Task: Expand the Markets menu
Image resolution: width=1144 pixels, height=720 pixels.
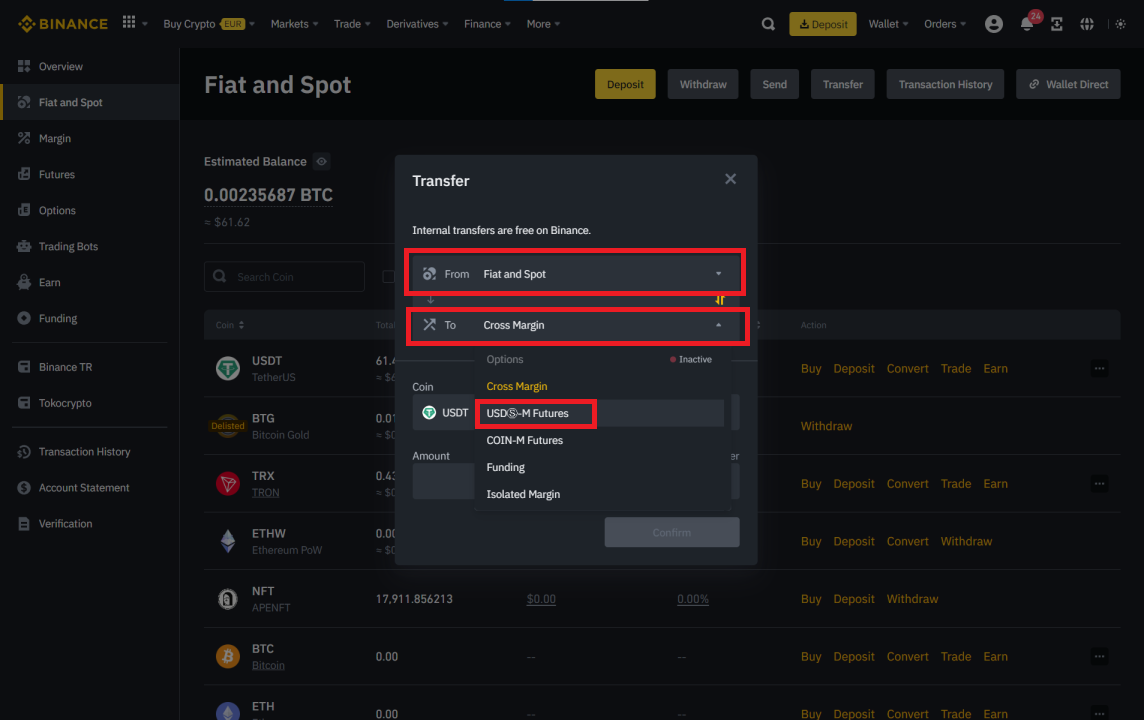Action: pyautogui.click(x=294, y=24)
